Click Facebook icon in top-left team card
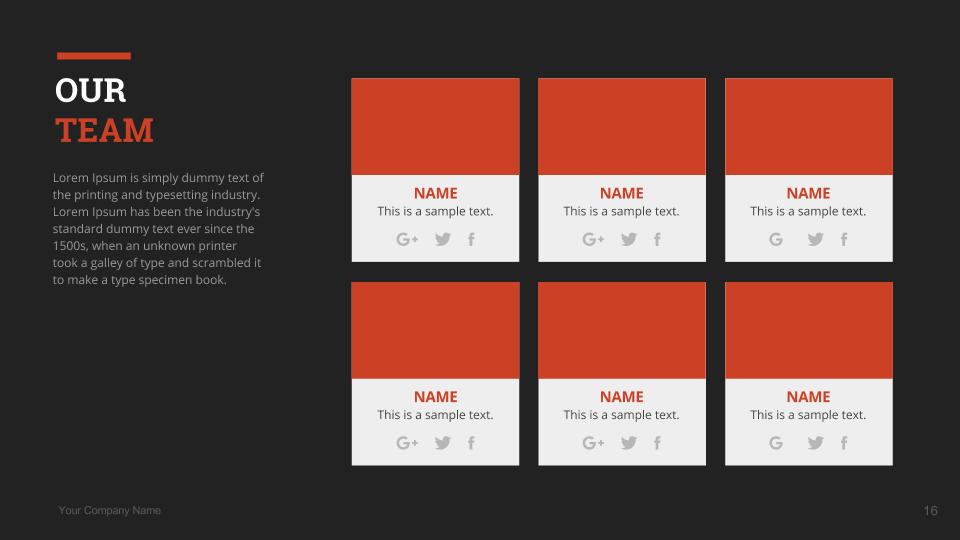 [471, 239]
